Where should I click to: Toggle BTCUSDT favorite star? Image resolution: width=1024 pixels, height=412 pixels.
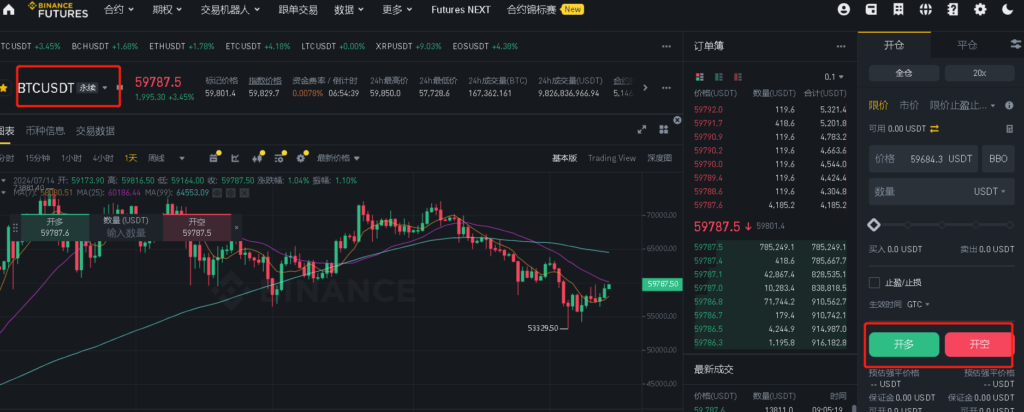coord(5,87)
